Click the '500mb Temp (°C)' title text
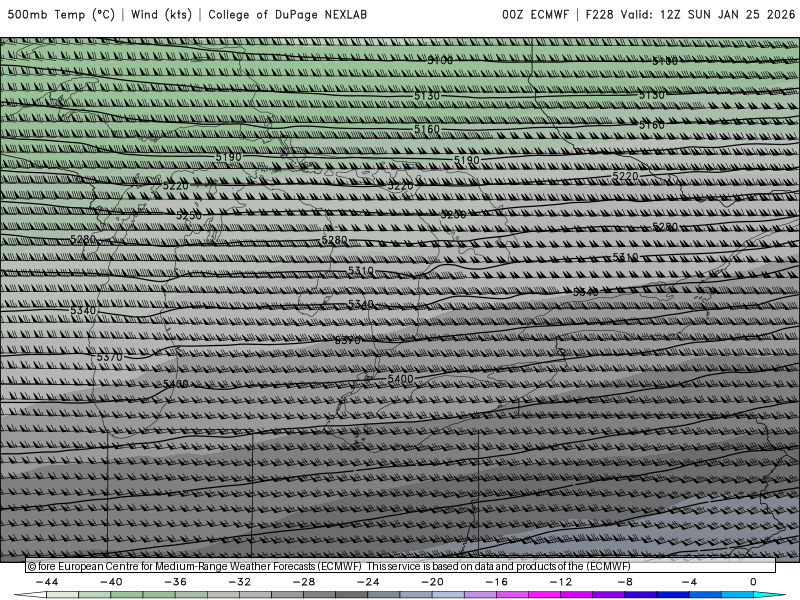Image resolution: width=800 pixels, height=600 pixels. point(61,15)
